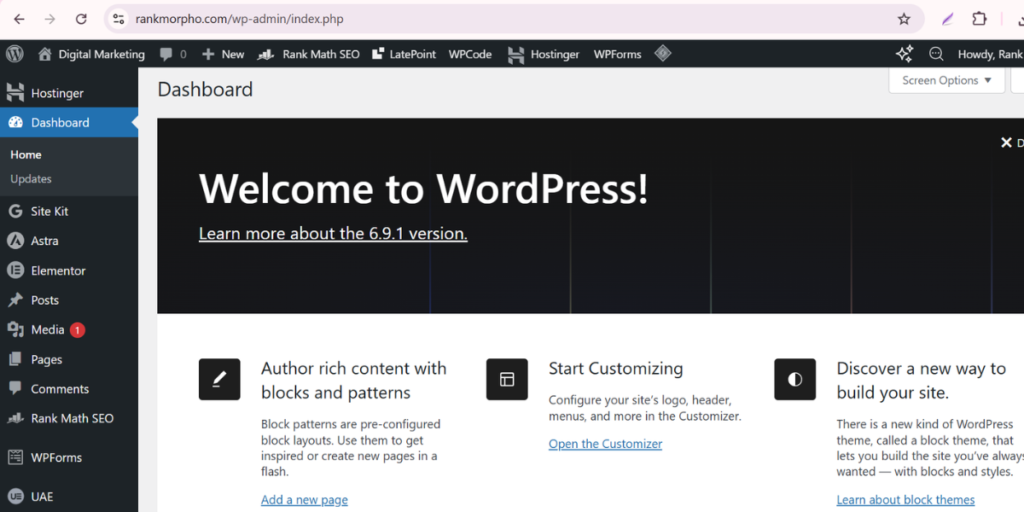The width and height of the screenshot is (1024, 512).
Task: Click Learn about block themes link
Action: (905, 500)
